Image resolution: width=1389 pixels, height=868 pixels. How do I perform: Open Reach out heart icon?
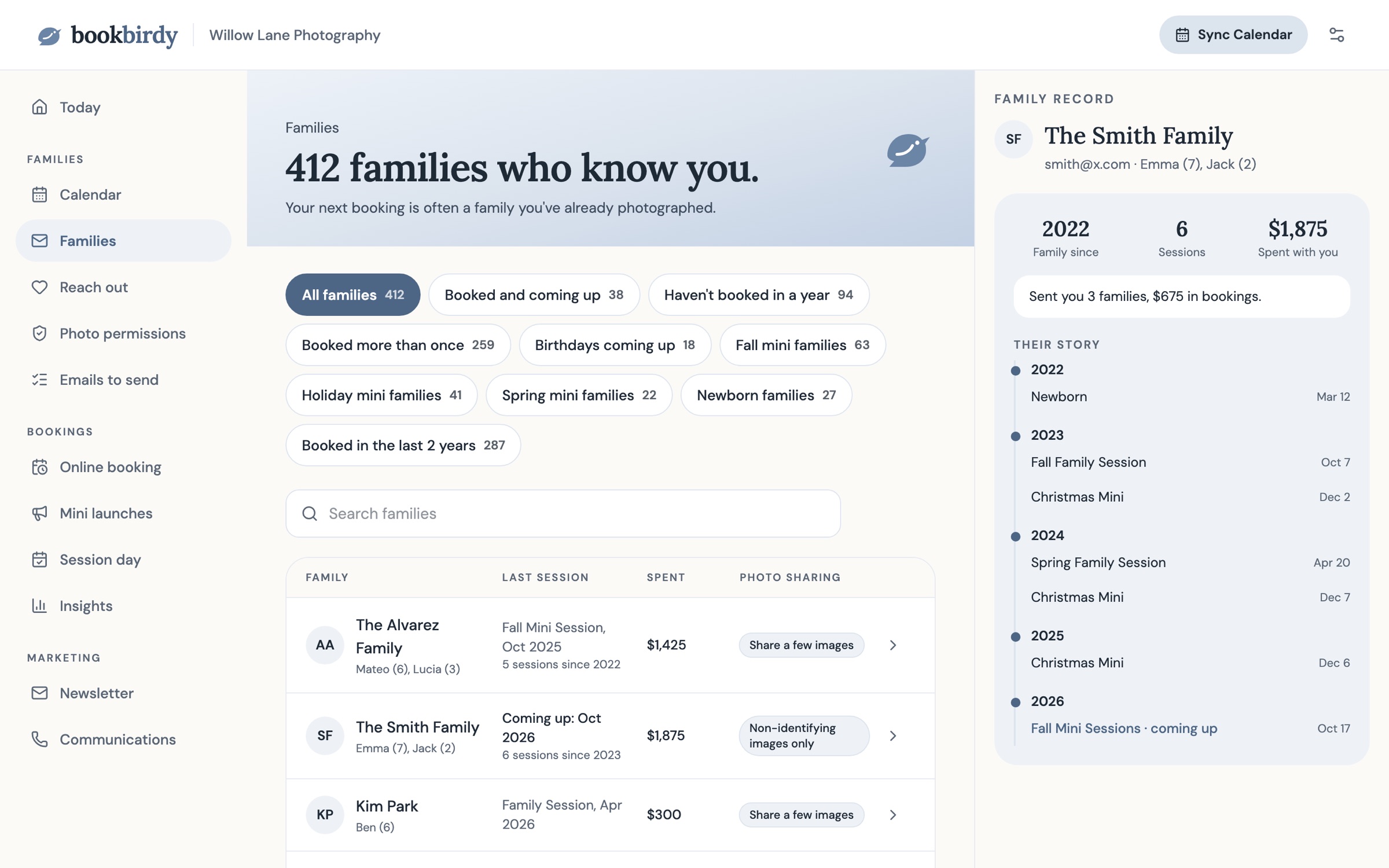pyautogui.click(x=39, y=287)
